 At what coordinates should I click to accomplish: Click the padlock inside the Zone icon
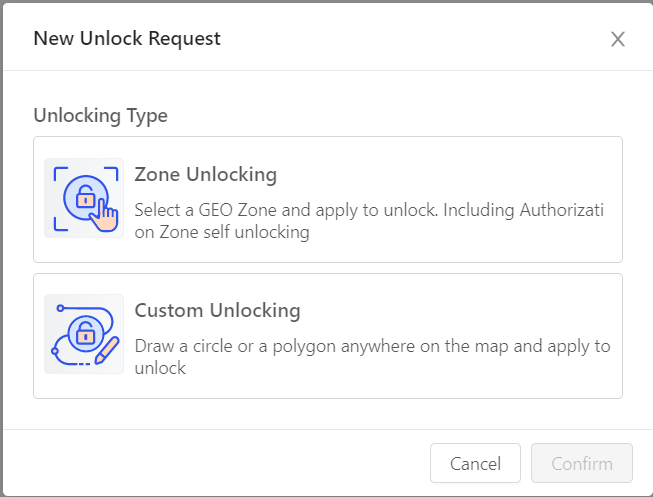pos(85,196)
